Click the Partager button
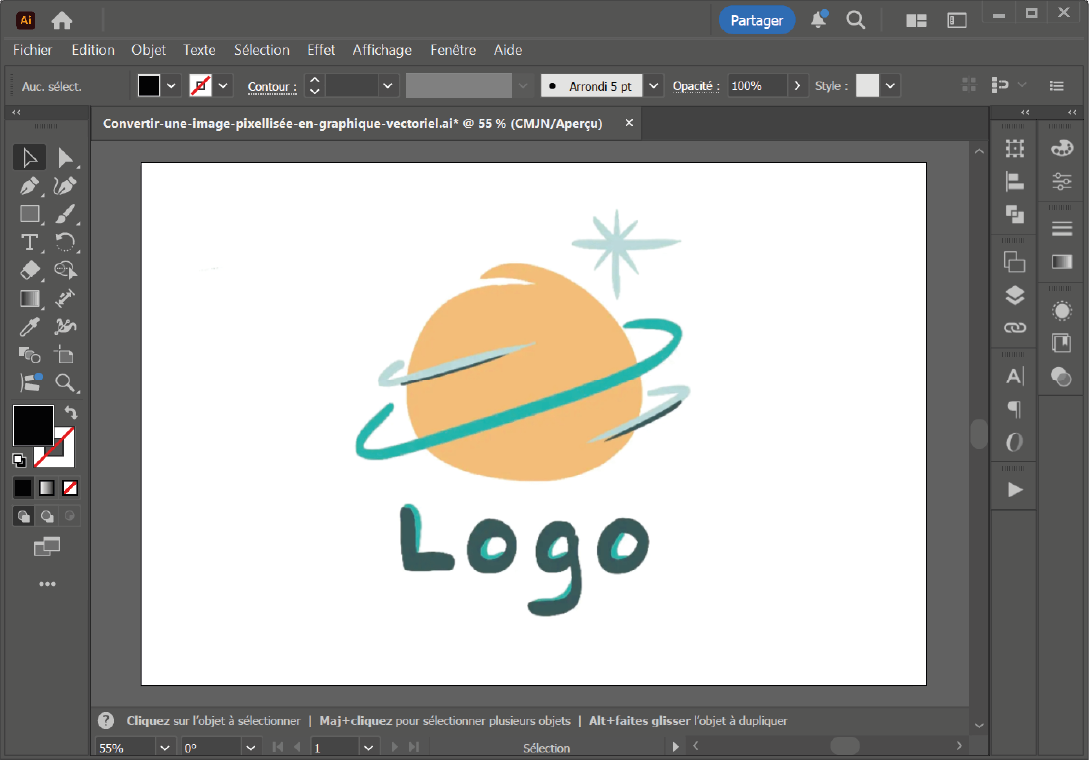The height and width of the screenshot is (760, 1089). pyautogui.click(x=757, y=20)
